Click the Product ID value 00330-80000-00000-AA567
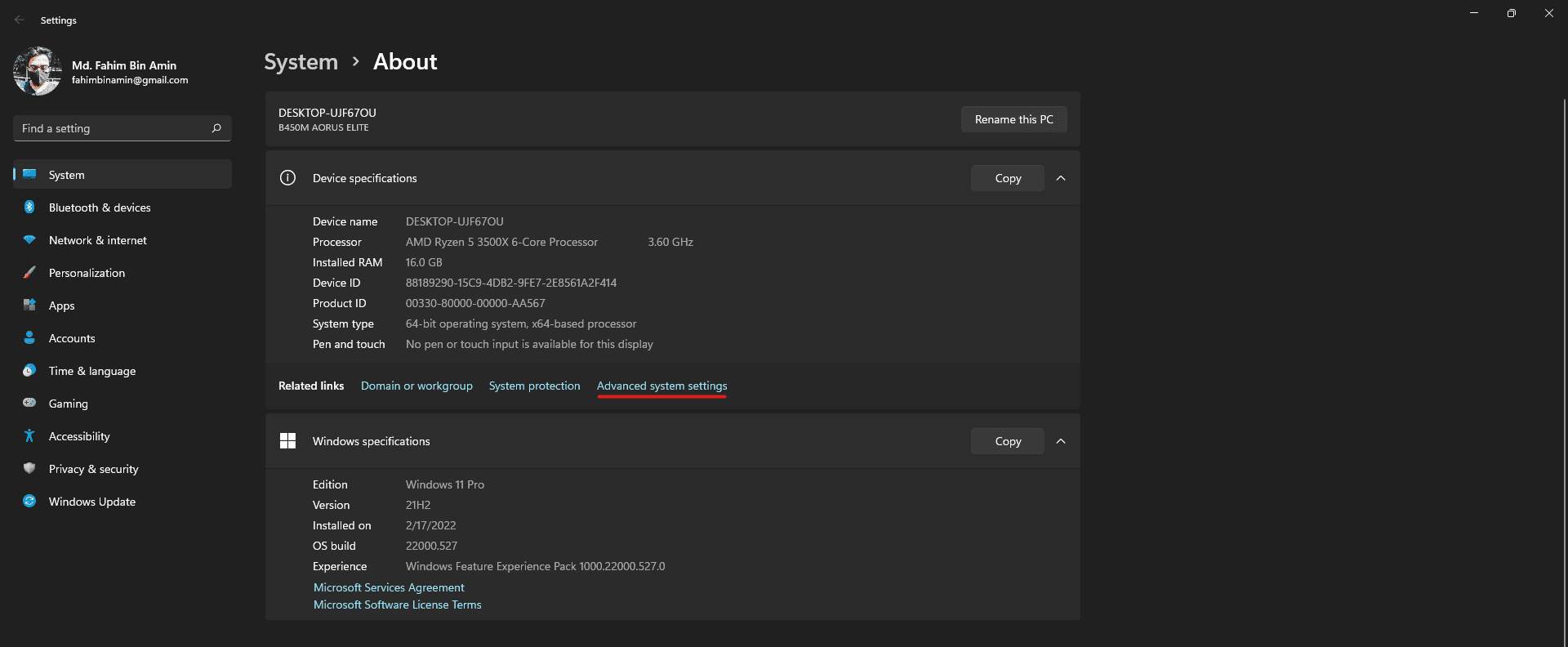Screen dimensions: 1568x647 [475, 303]
